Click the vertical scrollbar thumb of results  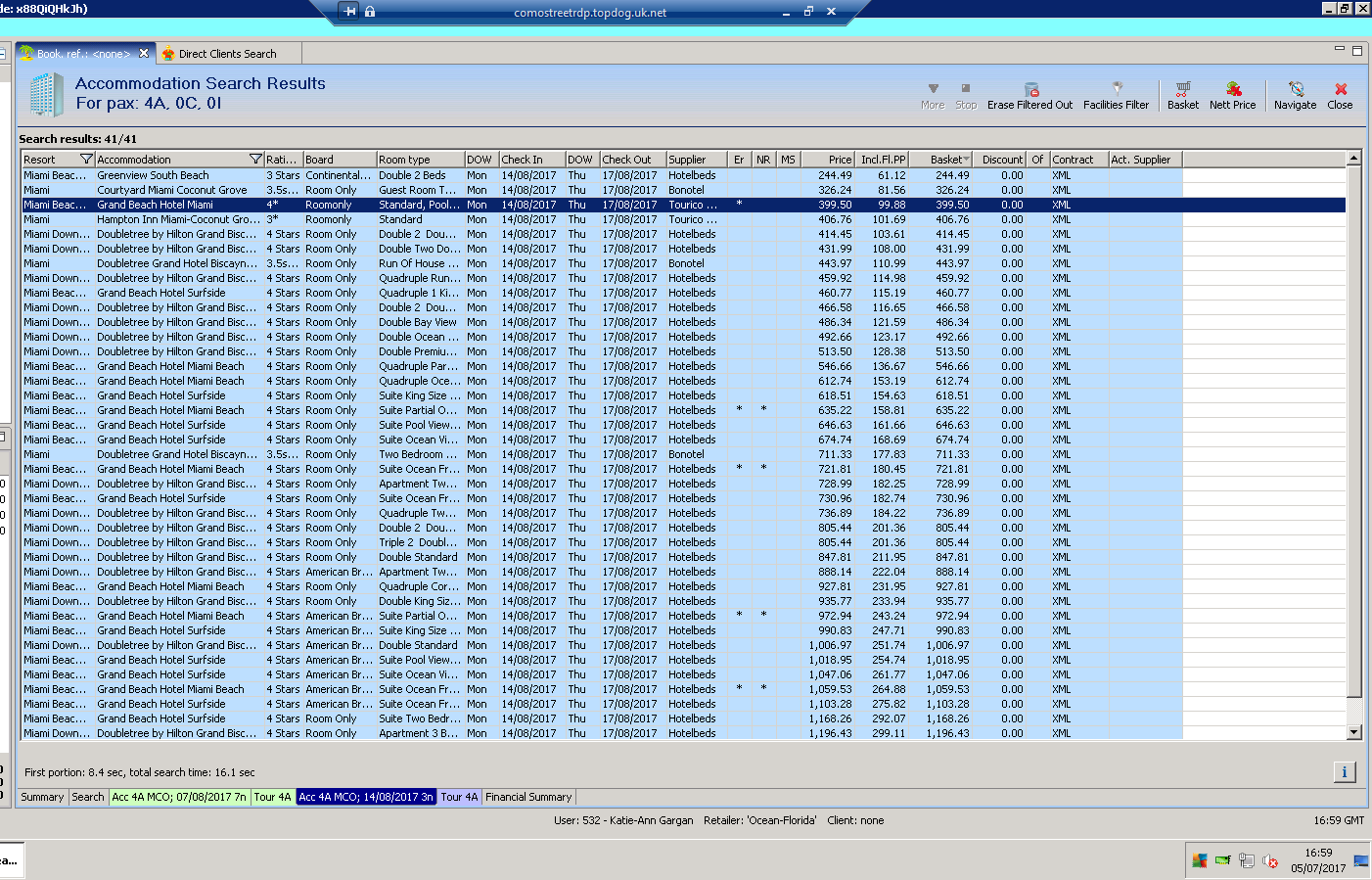tap(1354, 432)
